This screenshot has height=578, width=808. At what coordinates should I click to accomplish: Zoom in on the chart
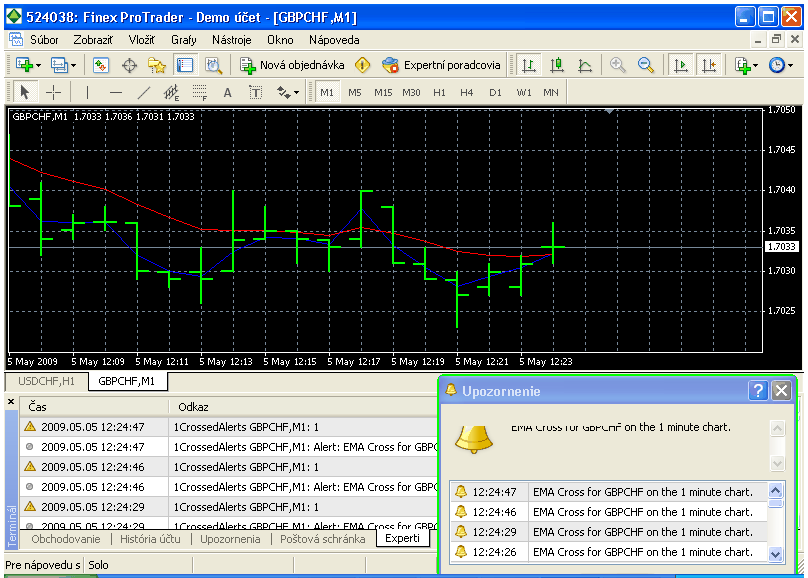[618, 65]
